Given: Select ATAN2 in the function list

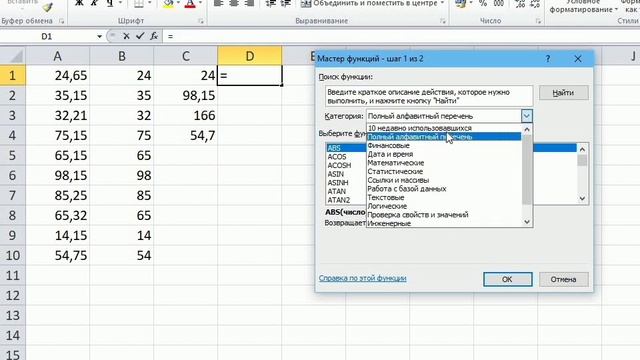Looking at the screenshot, I should click(x=339, y=200).
